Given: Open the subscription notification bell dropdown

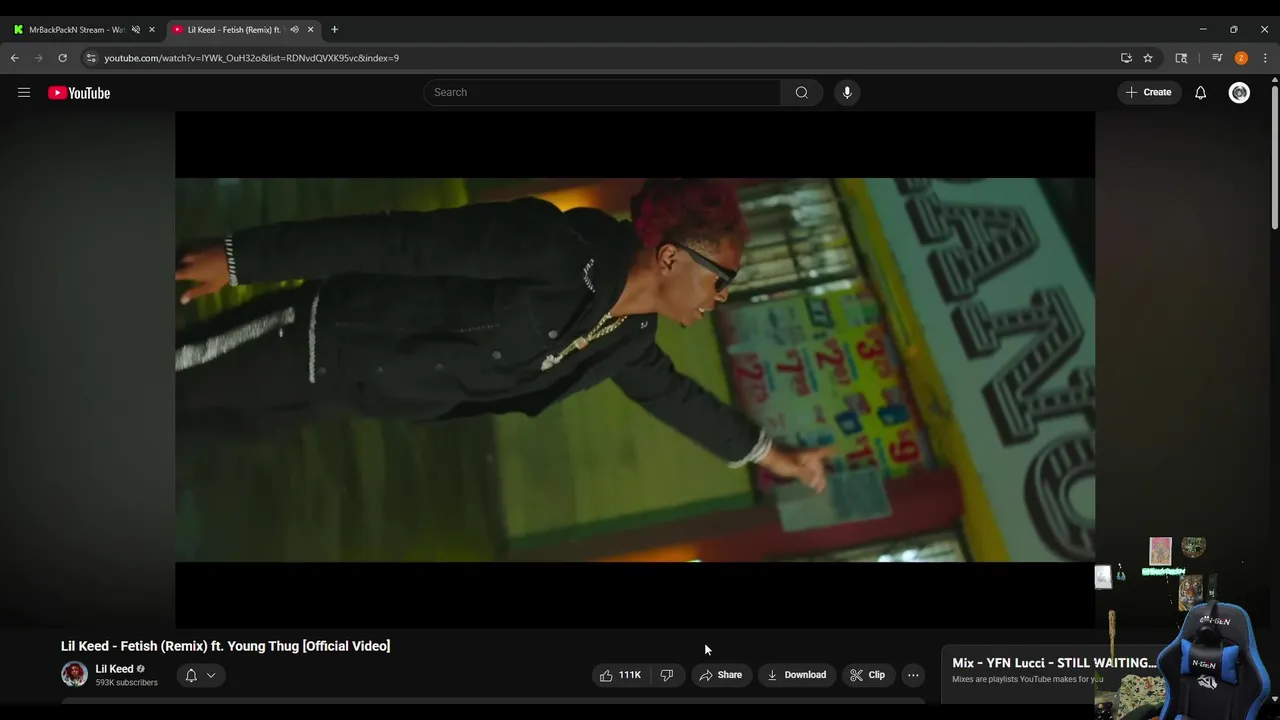Looking at the screenshot, I should click(201, 675).
